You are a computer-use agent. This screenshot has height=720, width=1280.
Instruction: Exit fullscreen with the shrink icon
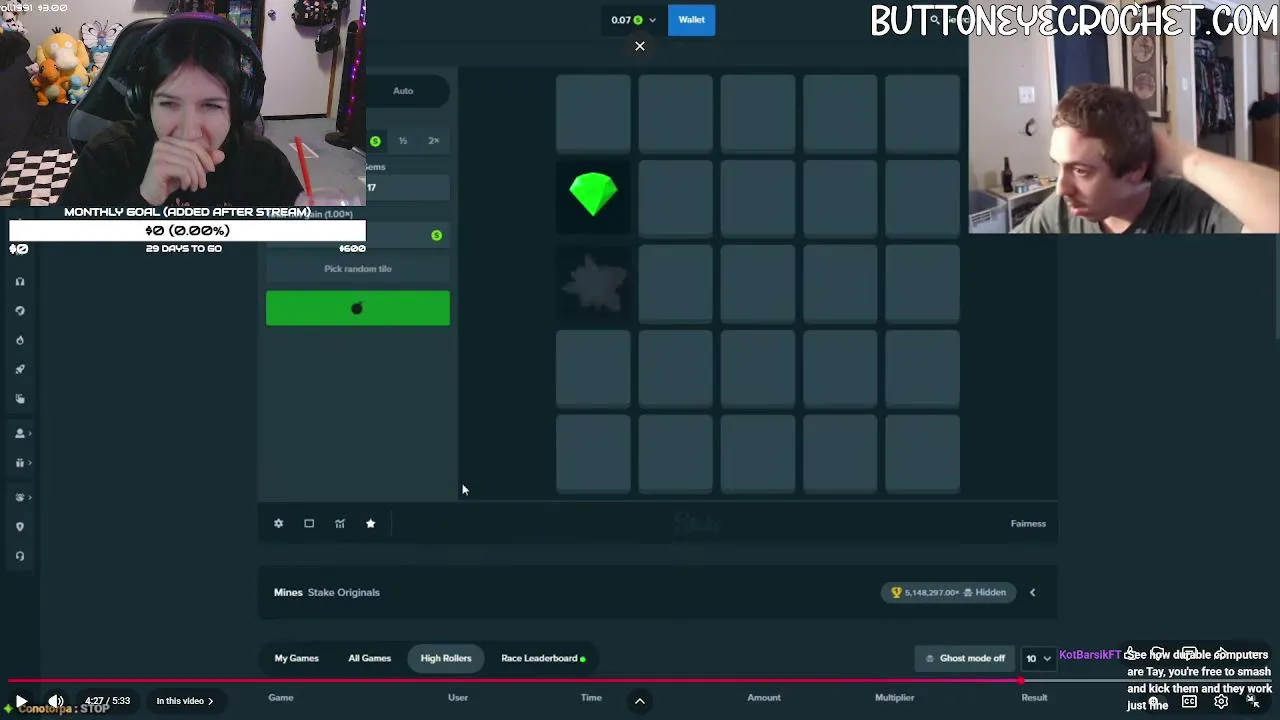1253,702
